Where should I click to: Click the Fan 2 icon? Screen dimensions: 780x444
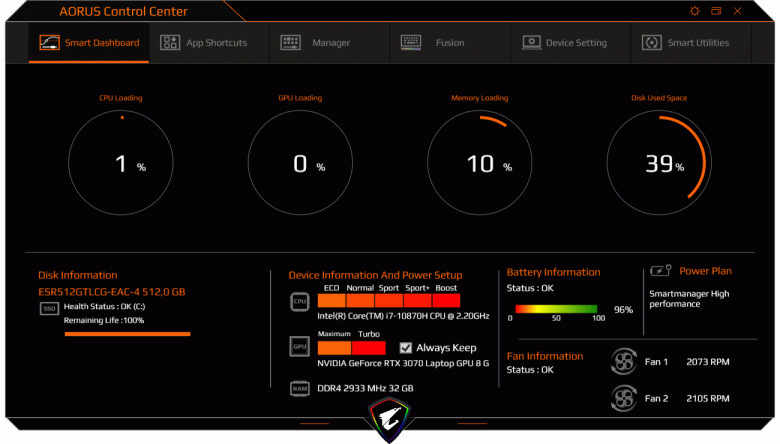(624, 398)
